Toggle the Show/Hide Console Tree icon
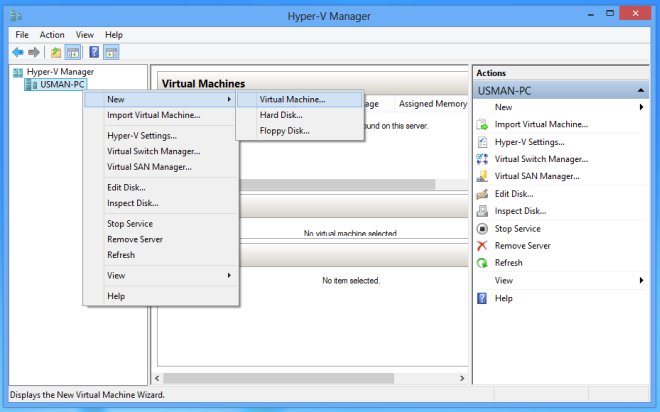Image resolution: width=660 pixels, height=412 pixels. 73,53
